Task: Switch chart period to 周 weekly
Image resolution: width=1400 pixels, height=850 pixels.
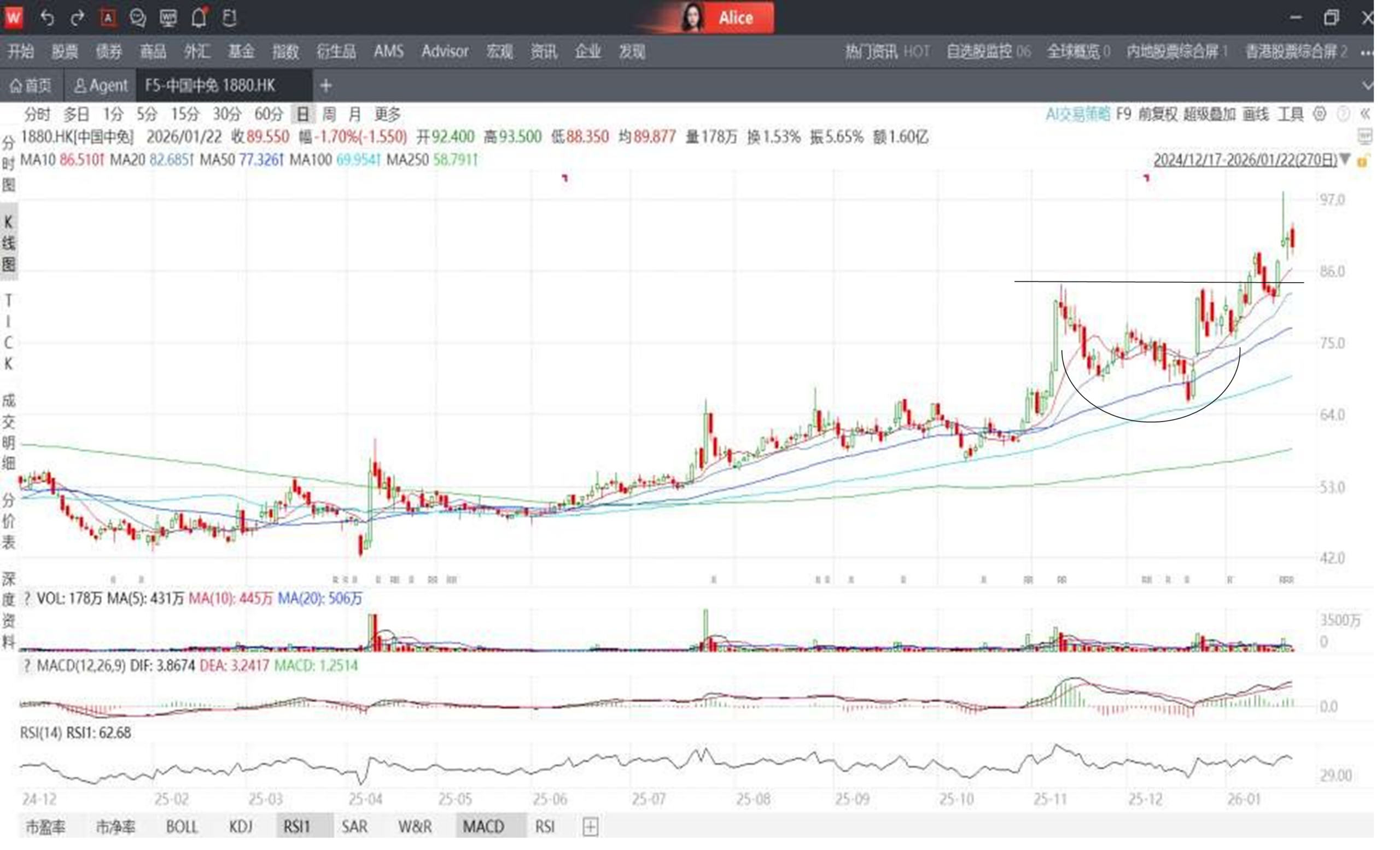Action: coord(329,114)
